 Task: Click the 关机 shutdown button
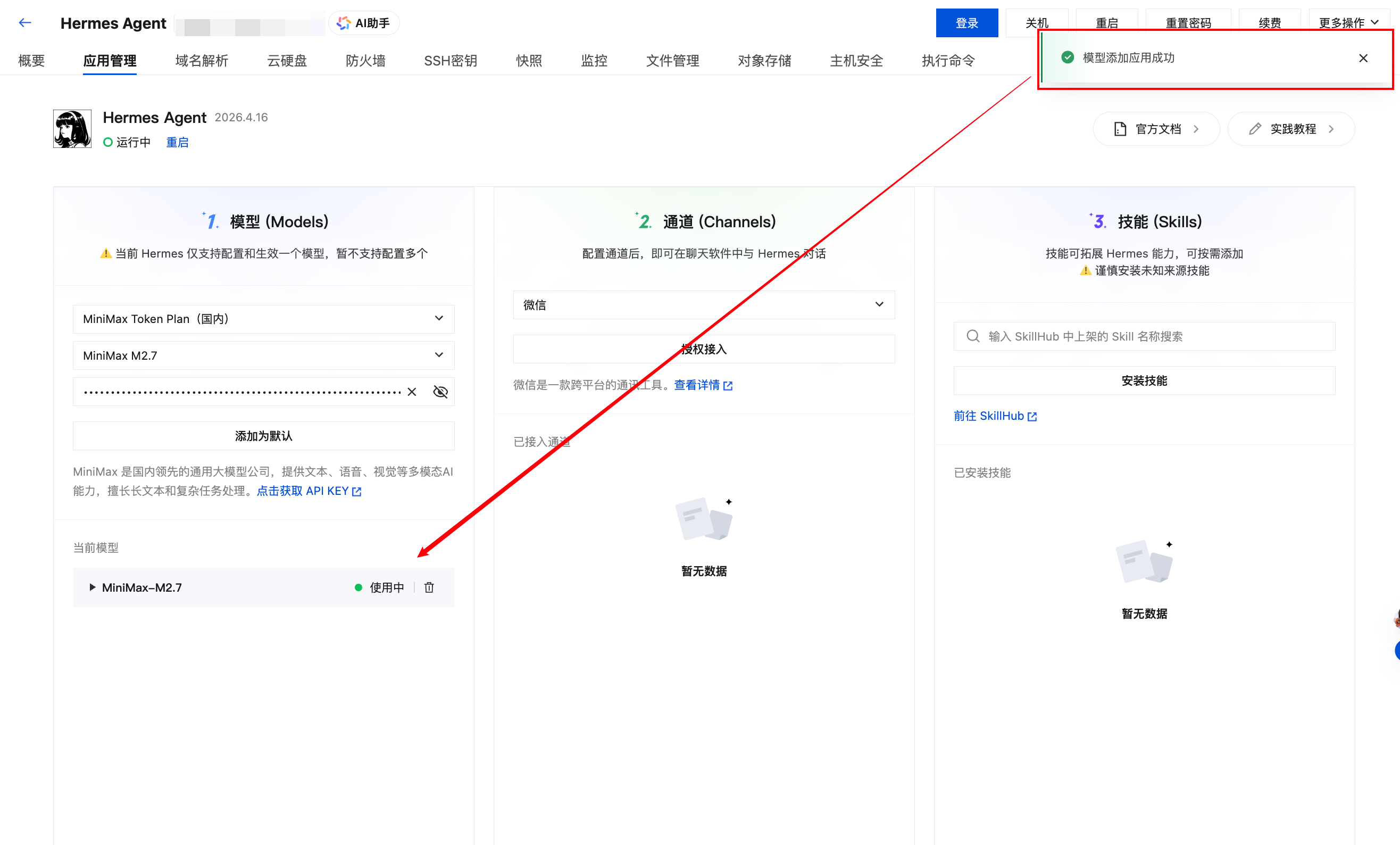(x=1037, y=23)
